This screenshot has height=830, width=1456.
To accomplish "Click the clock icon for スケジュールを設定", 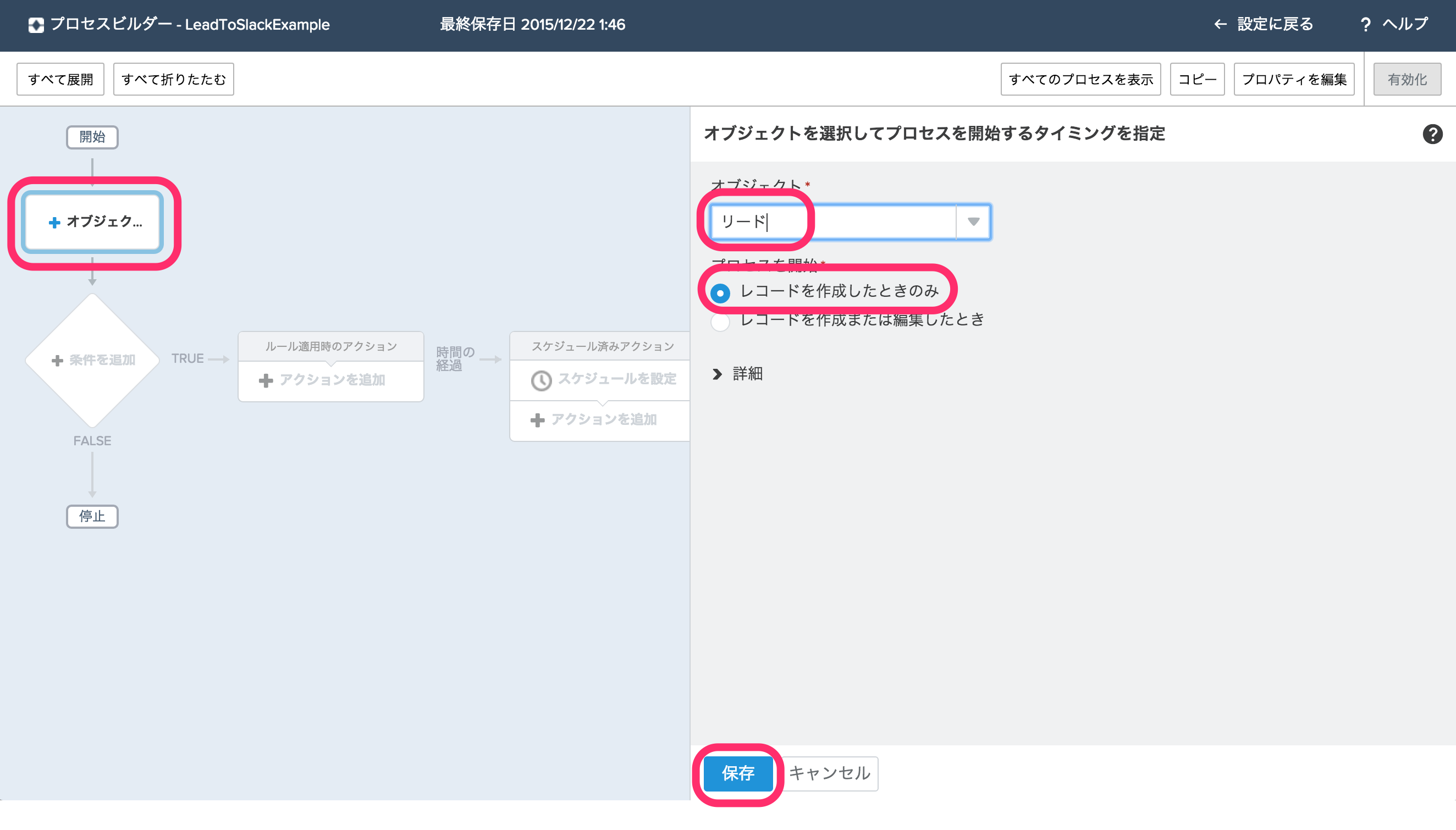I will [x=541, y=380].
